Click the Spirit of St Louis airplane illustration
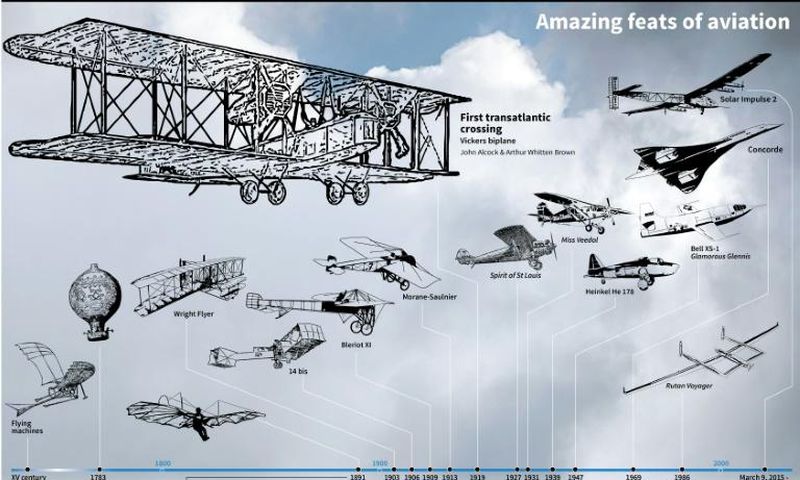Image resolution: width=800 pixels, height=480 pixels. pos(507,248)
